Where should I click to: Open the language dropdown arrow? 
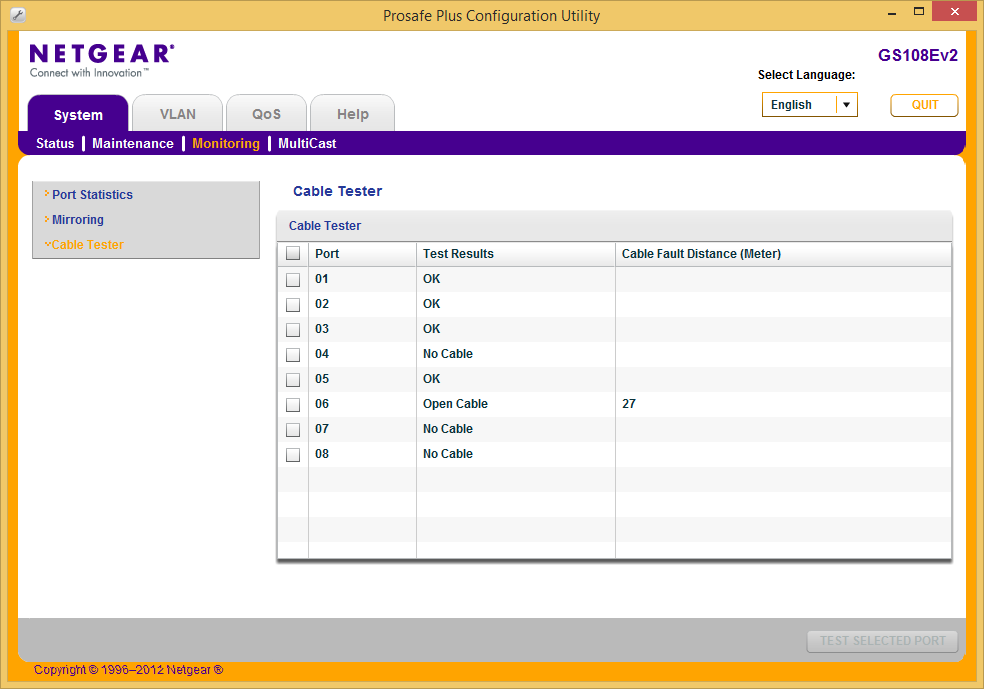tap(847, 105)
